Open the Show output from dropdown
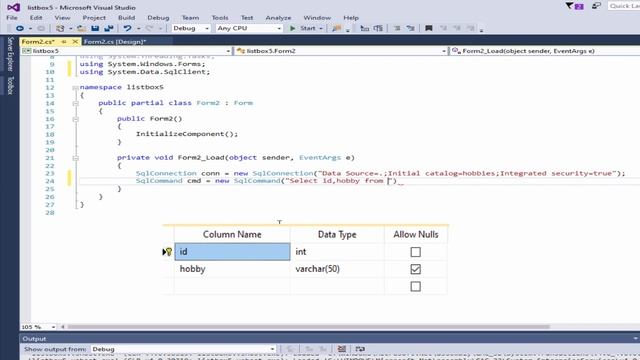 tap(182, 349)
